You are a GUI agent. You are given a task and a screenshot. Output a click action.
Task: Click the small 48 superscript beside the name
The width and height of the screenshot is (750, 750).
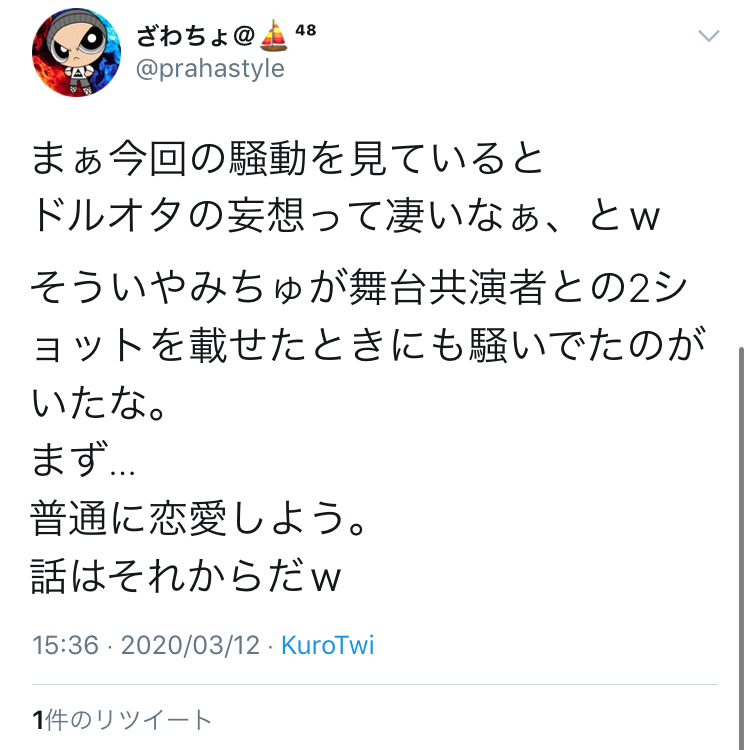click(x=305, y=30)
